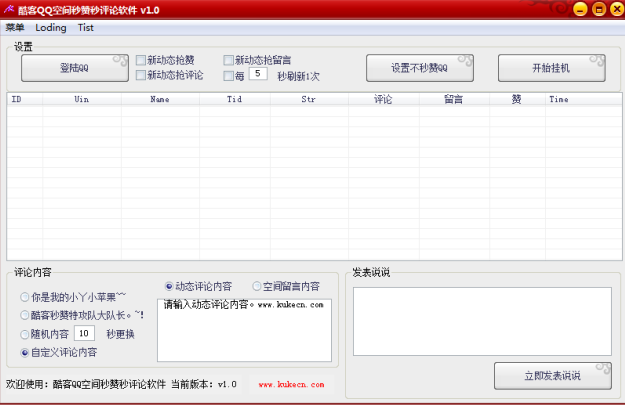The width and height of the screenshot is (625, 405).
Task: Enable the 新动态抢评论 checkbox
Action: click(141, 75)
